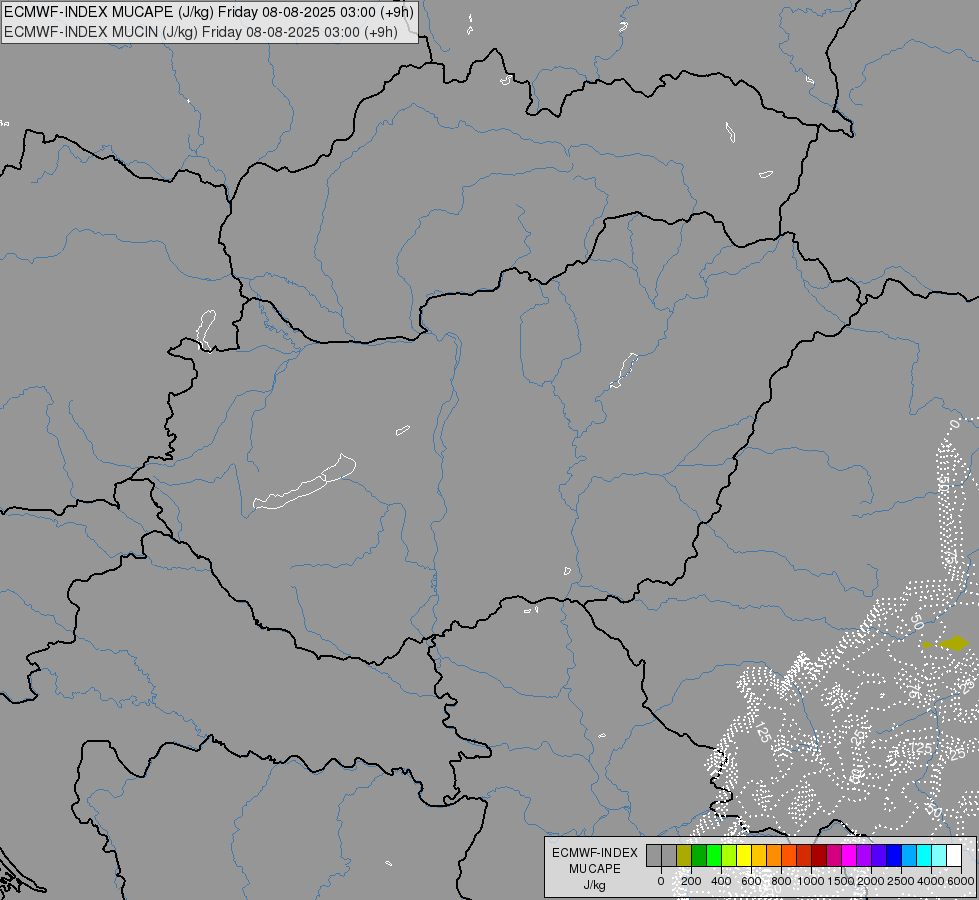This screenshot has height=900, width=979.
Task: Click the legend value 1000
Action: [x=811, y=881]
